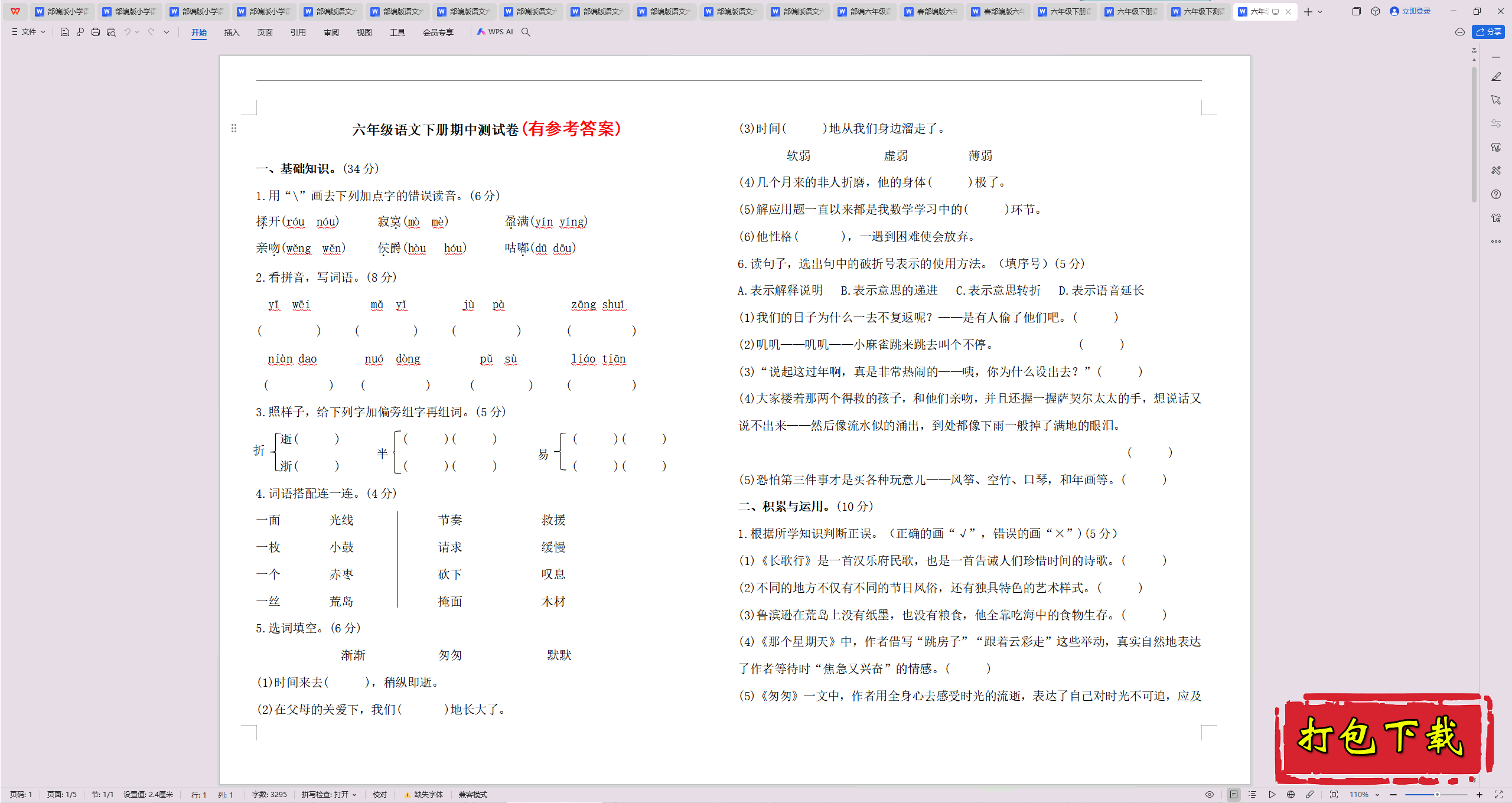The width and height of the screenshot is (1512, 803).
Task: Toggle eye protection mode icon in status bar
Action: click(1210, 795)
